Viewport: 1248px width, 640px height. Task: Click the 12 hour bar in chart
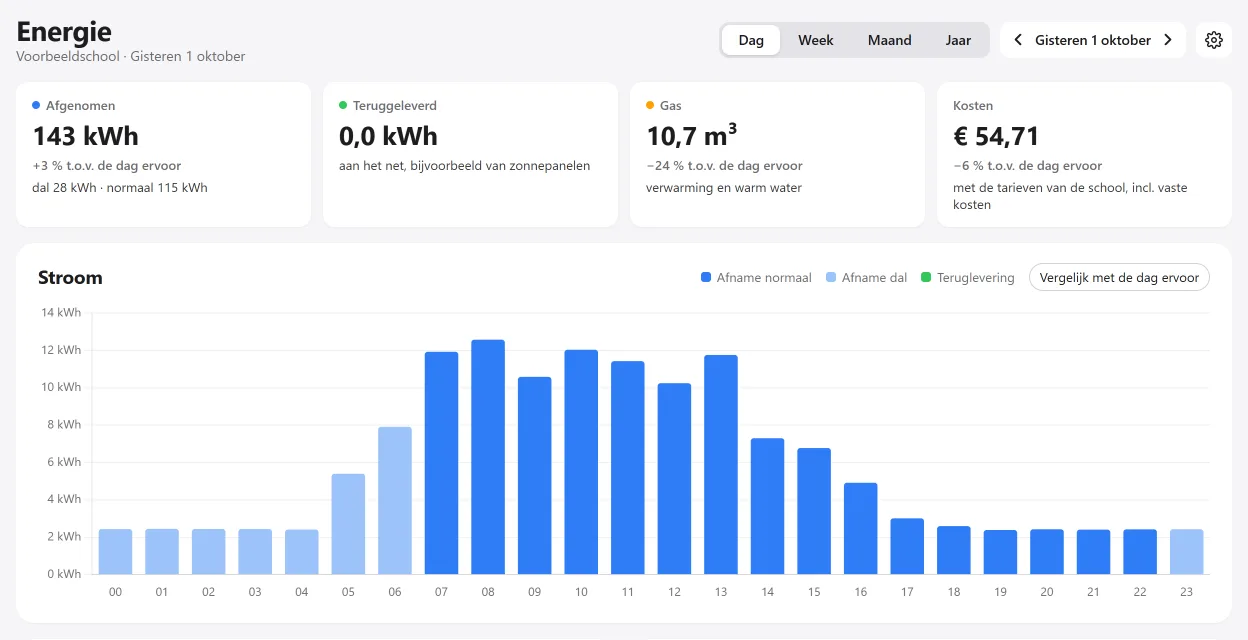coord(674,479)
